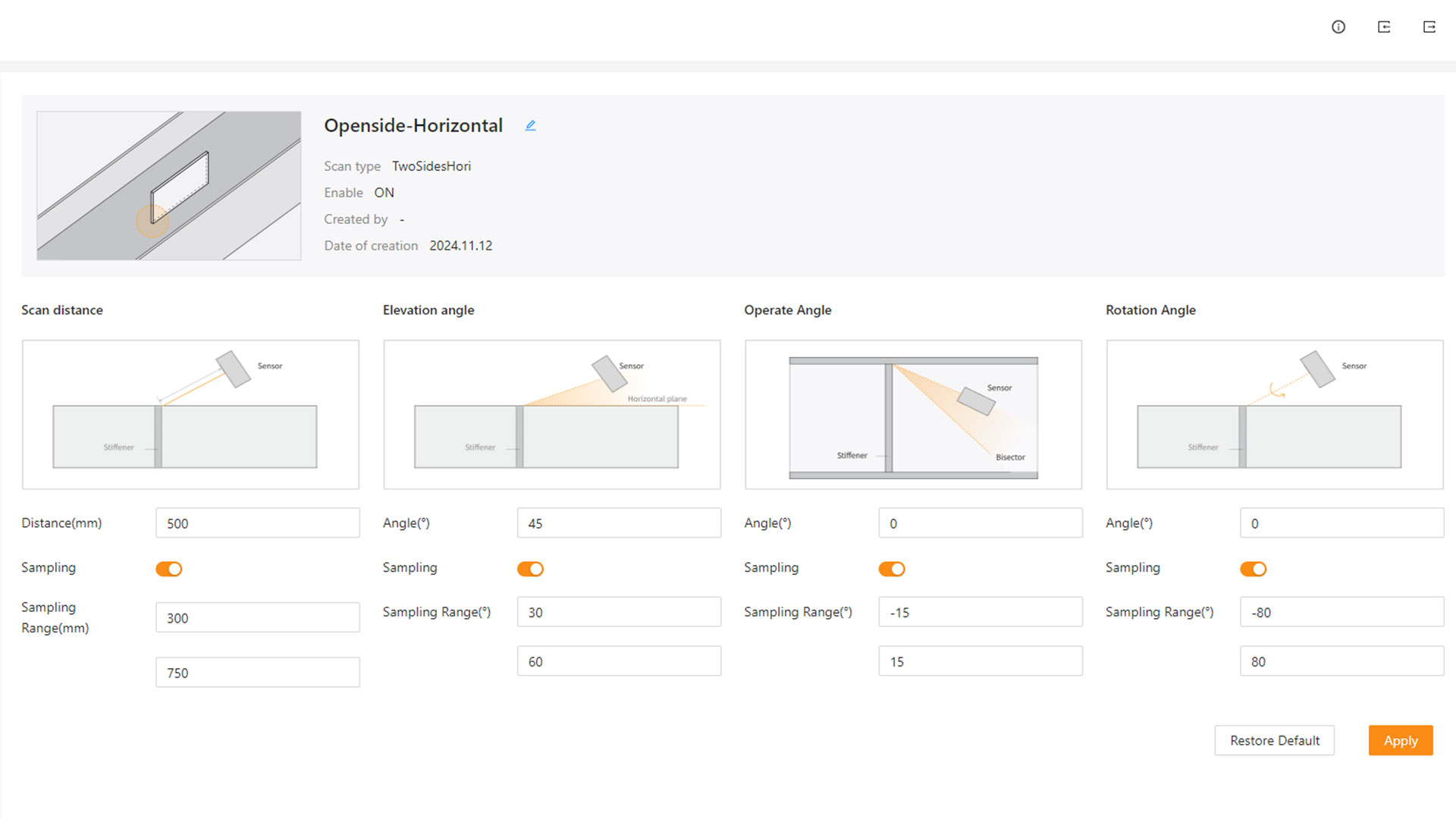Click the Rotation Angle section heading
This screenshot has width=1456, height=819.
pos(1150,310)
